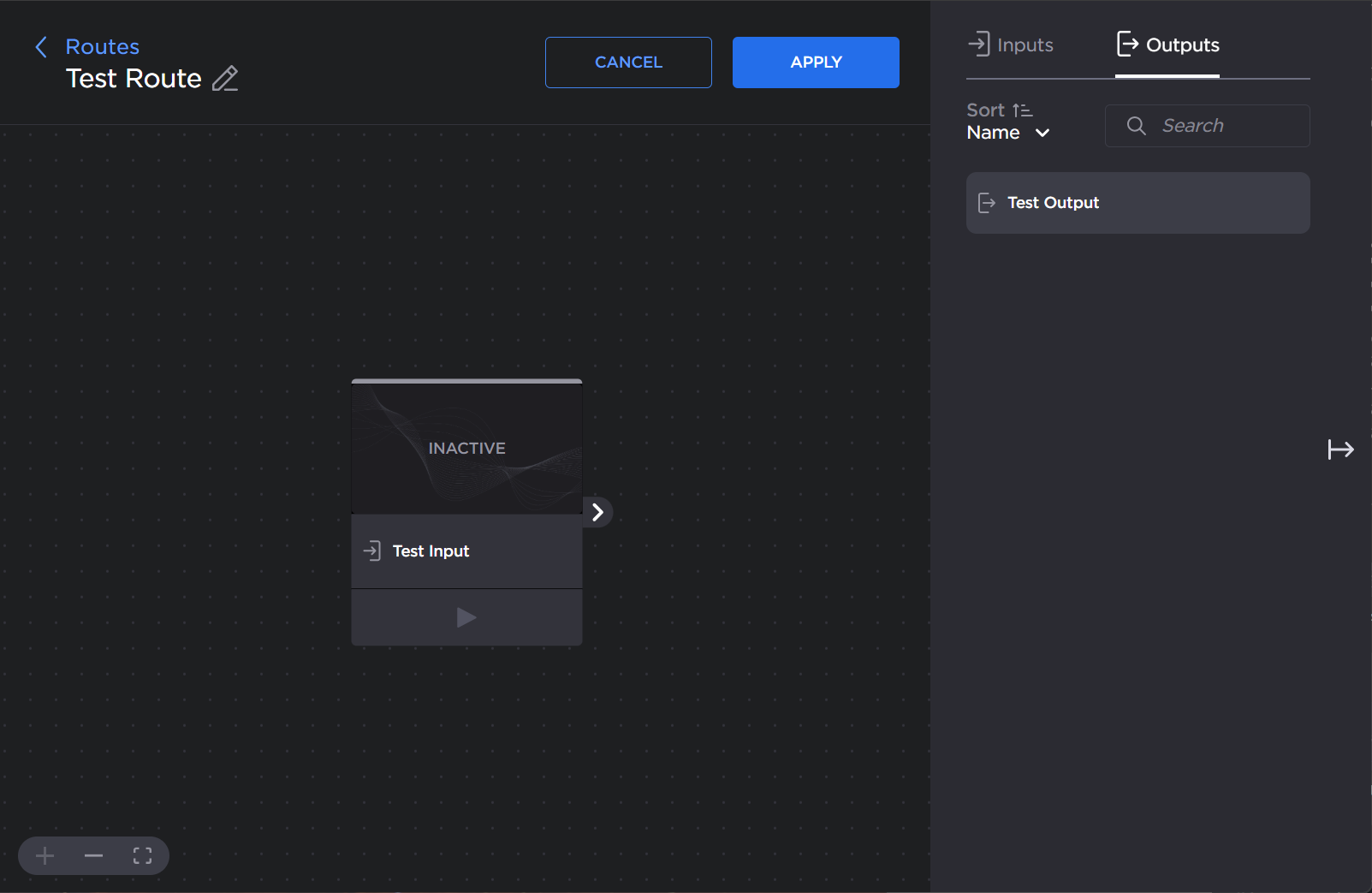This screenshot has width=1372, height=893.
Task: Click the magnifying glass search icon
Action: (x=1136, y=126)
